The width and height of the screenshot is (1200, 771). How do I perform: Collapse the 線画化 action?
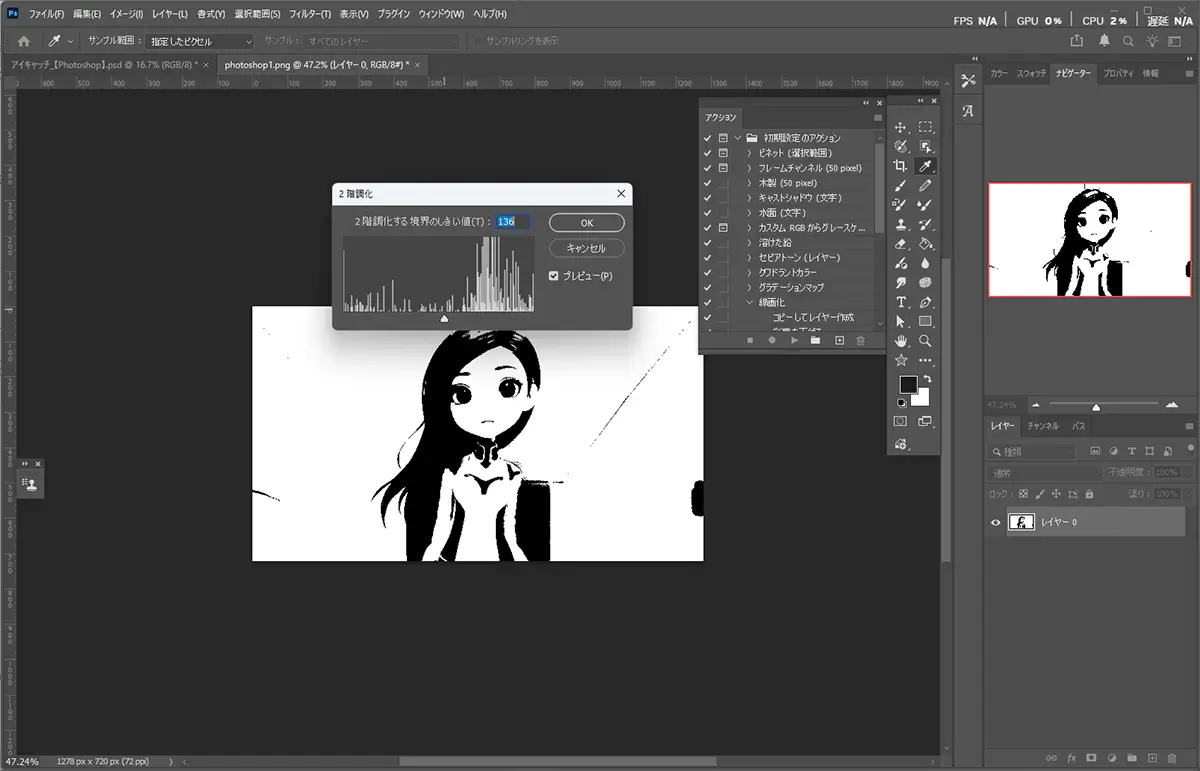click(x=750, y=302)
